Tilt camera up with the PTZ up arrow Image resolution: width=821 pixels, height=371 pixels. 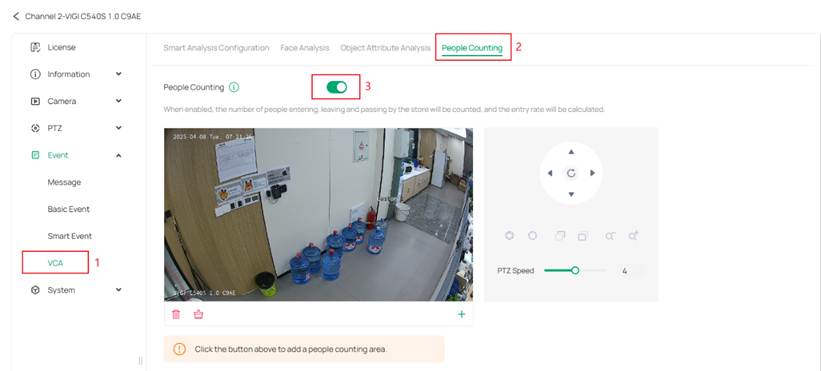coord(571,152)
